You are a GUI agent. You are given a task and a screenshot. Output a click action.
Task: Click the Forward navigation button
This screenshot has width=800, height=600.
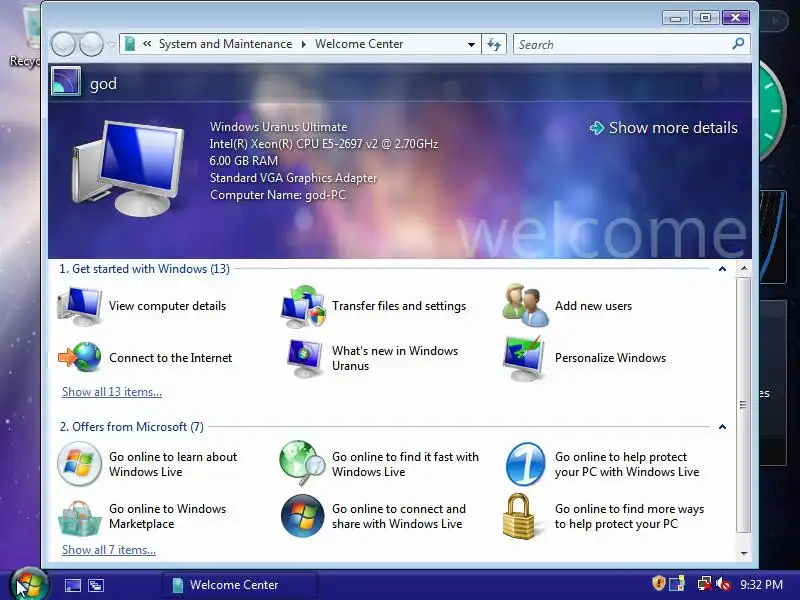click(91, 44)
